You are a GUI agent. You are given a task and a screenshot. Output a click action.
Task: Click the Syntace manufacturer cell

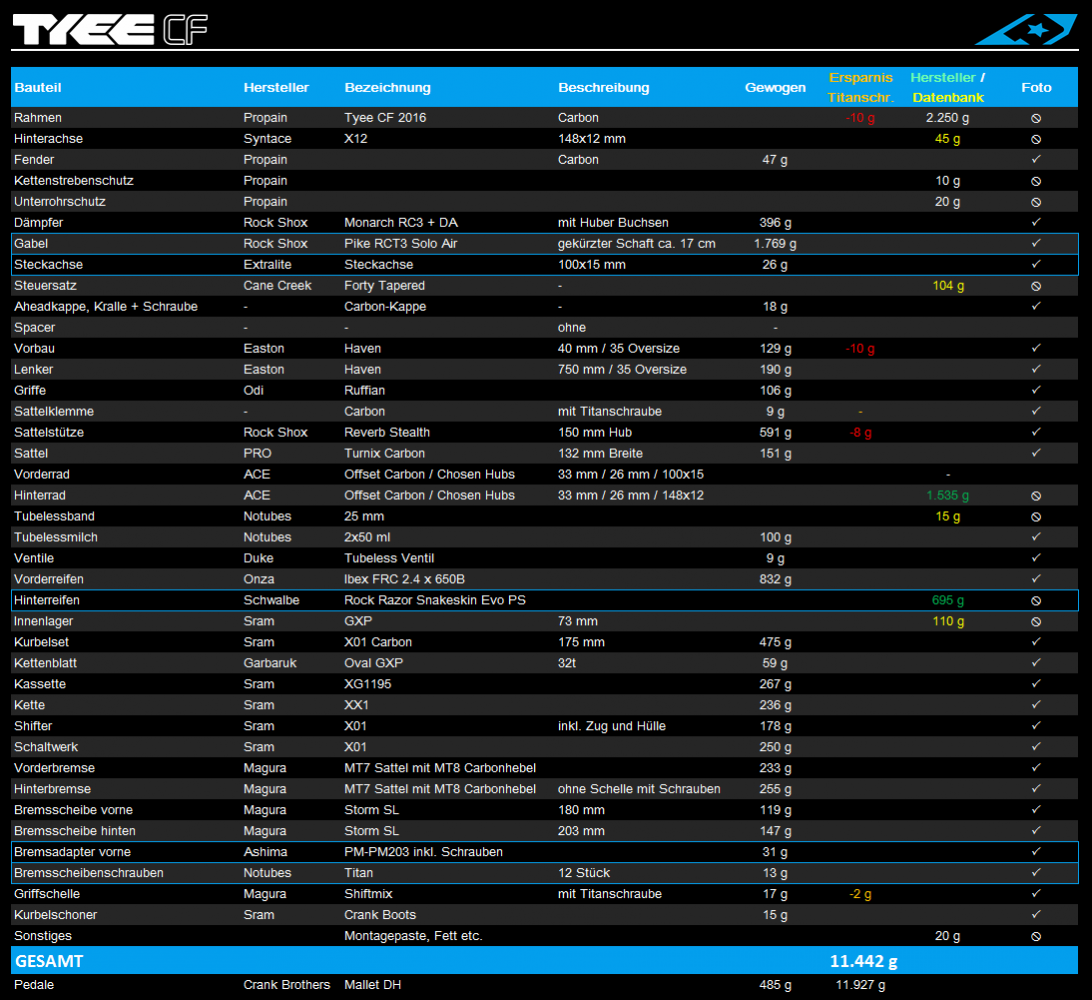pos(267,139)
